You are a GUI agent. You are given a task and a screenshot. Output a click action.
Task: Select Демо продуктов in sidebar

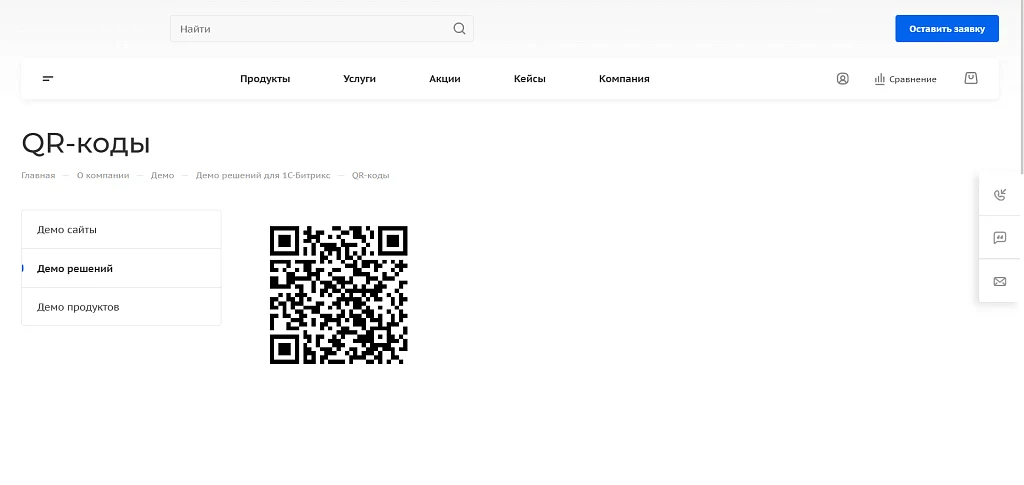[x=121, y=307]
